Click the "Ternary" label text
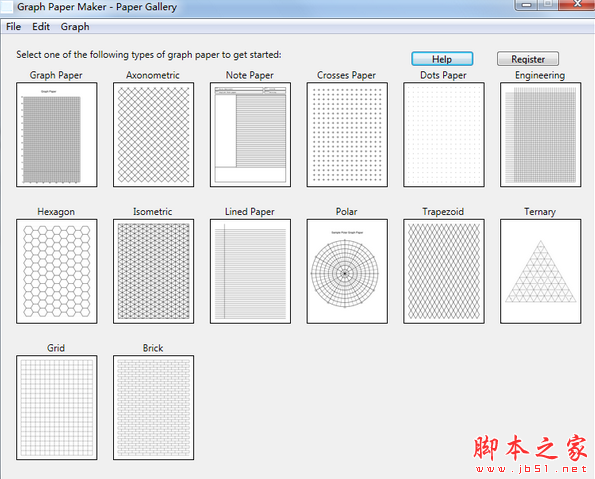The image size is (595, 479). (540, 212)
